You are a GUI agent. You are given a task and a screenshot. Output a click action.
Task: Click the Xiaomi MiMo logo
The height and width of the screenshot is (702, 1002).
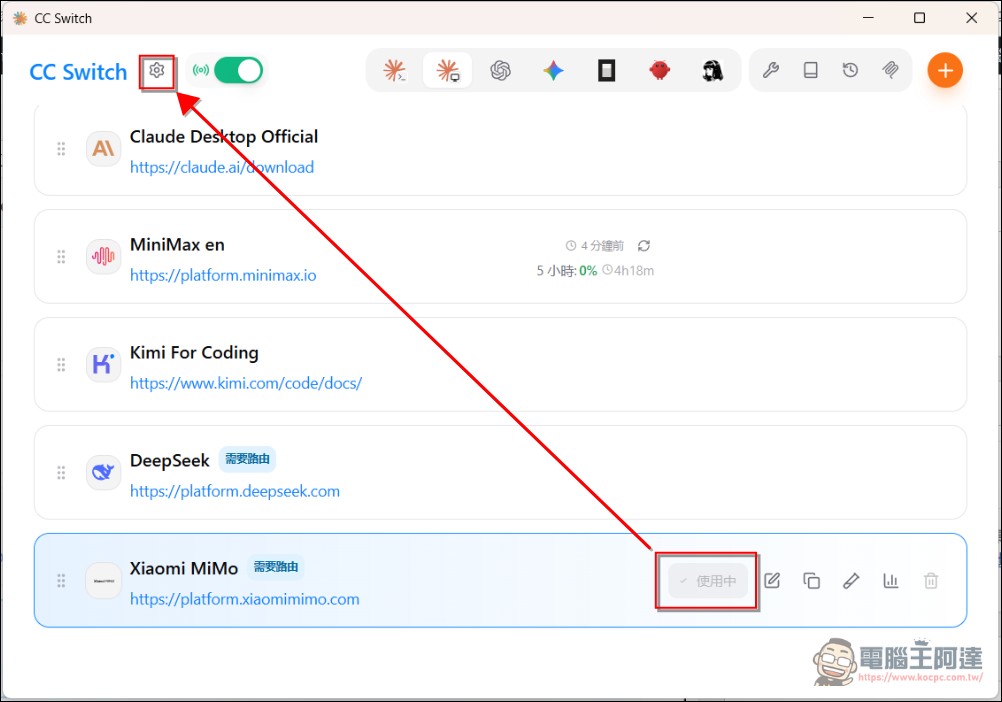click(x=104, y=581)
